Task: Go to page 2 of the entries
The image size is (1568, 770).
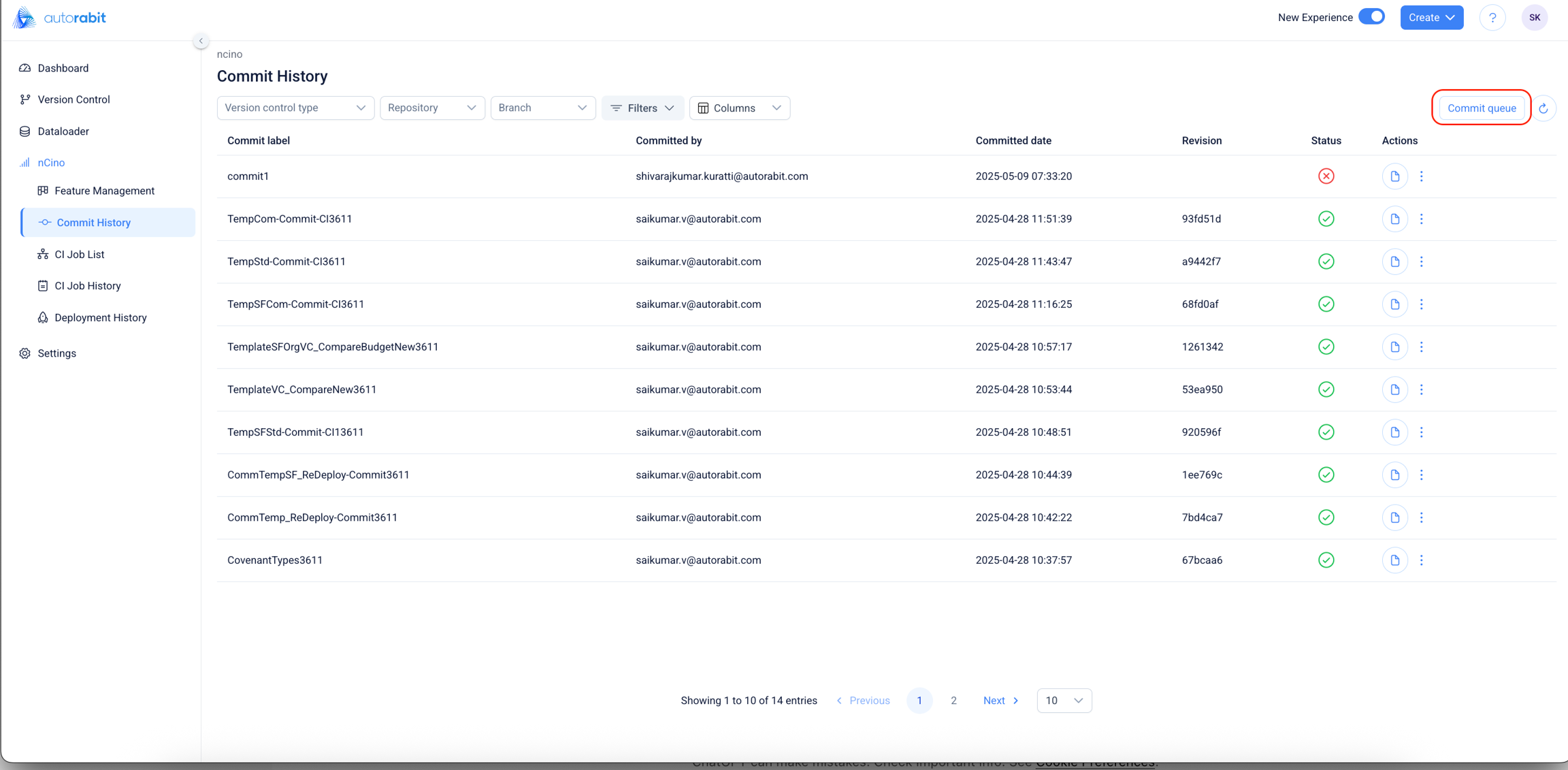Action: pos(953,701)
